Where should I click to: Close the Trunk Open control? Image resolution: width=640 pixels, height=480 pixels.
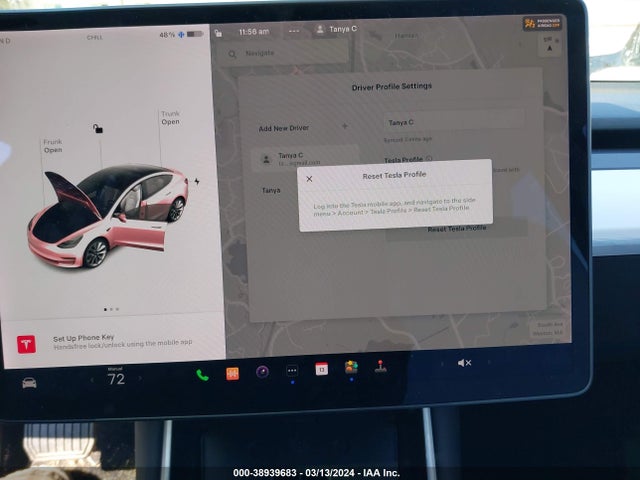(170, 118)
